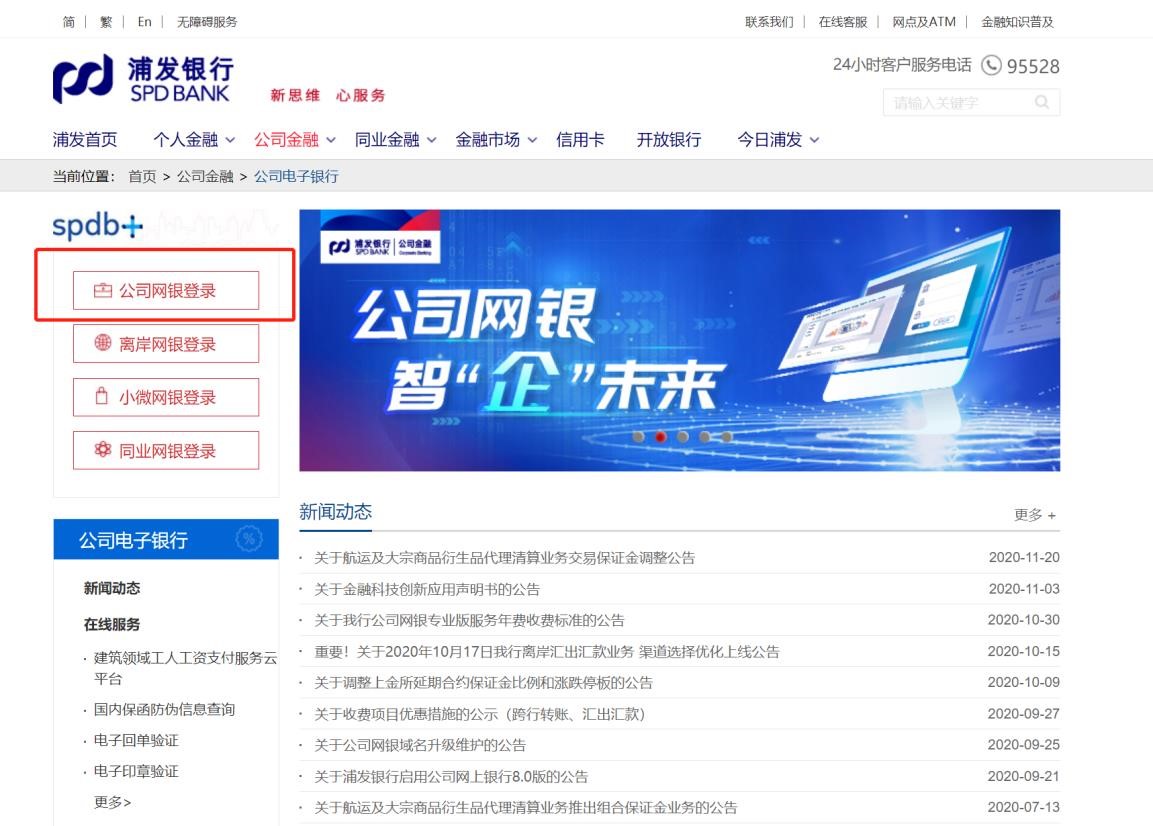Go to 浦发首页 in main navigation

pos(85,140)
